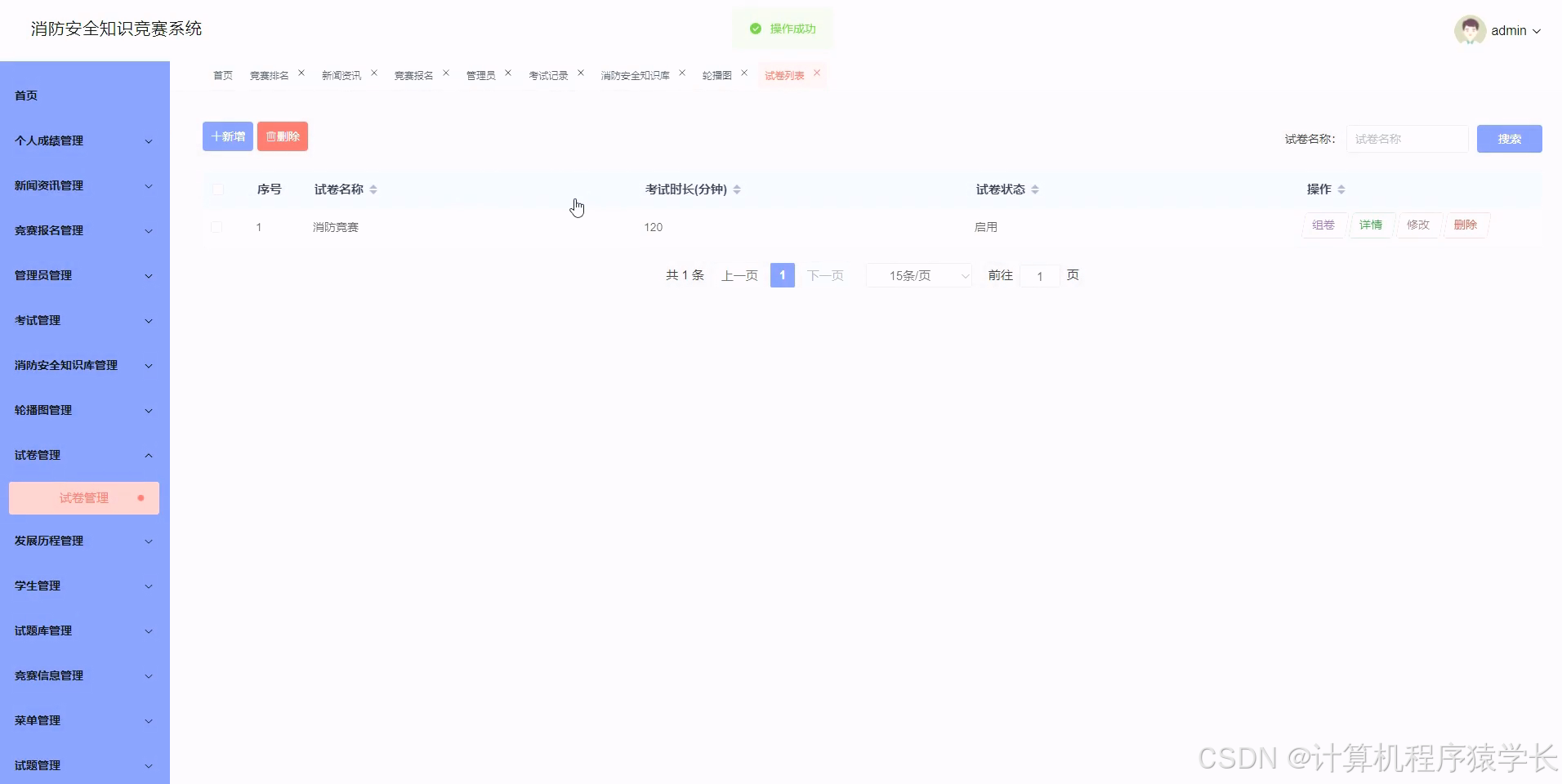This screenshot has height=784, width=1562.
Task: Open 详情 for 消防竞赛 row
Action: pyautogui.click(x=1371, y=225)
